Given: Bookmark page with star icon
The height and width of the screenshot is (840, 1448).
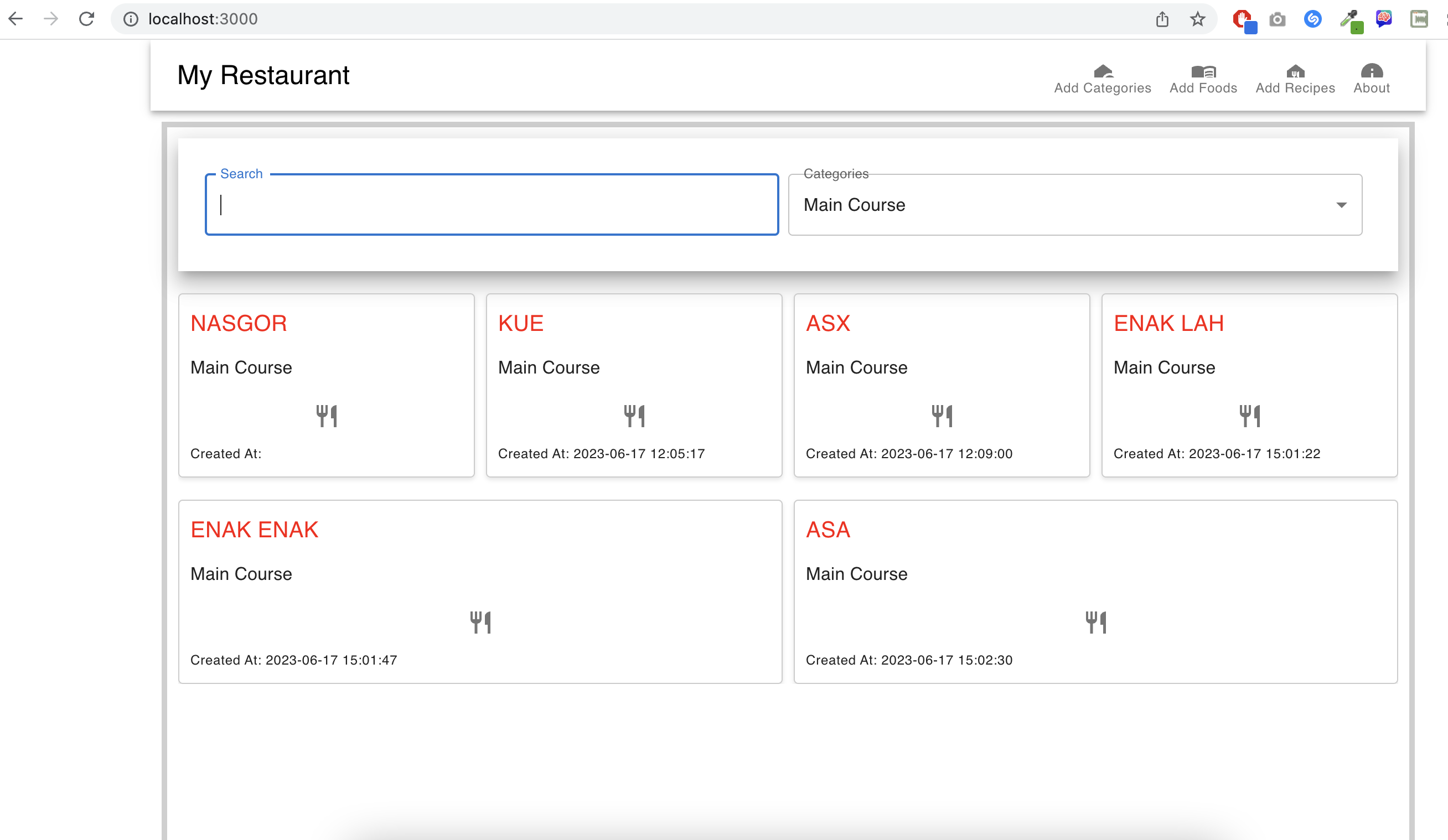Looking at the screenshot, I should pos(1197,19).
